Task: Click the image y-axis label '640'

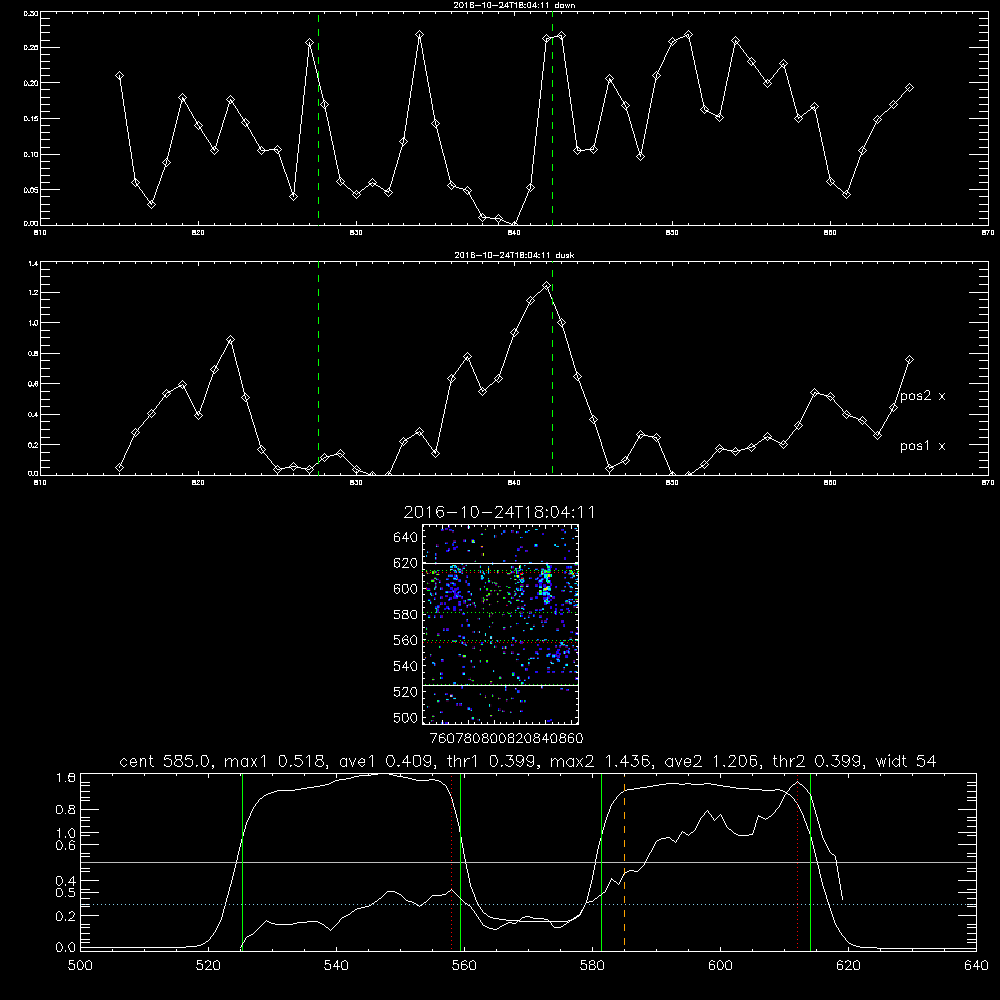Action: pyautogui.click(x=406, y=537)
